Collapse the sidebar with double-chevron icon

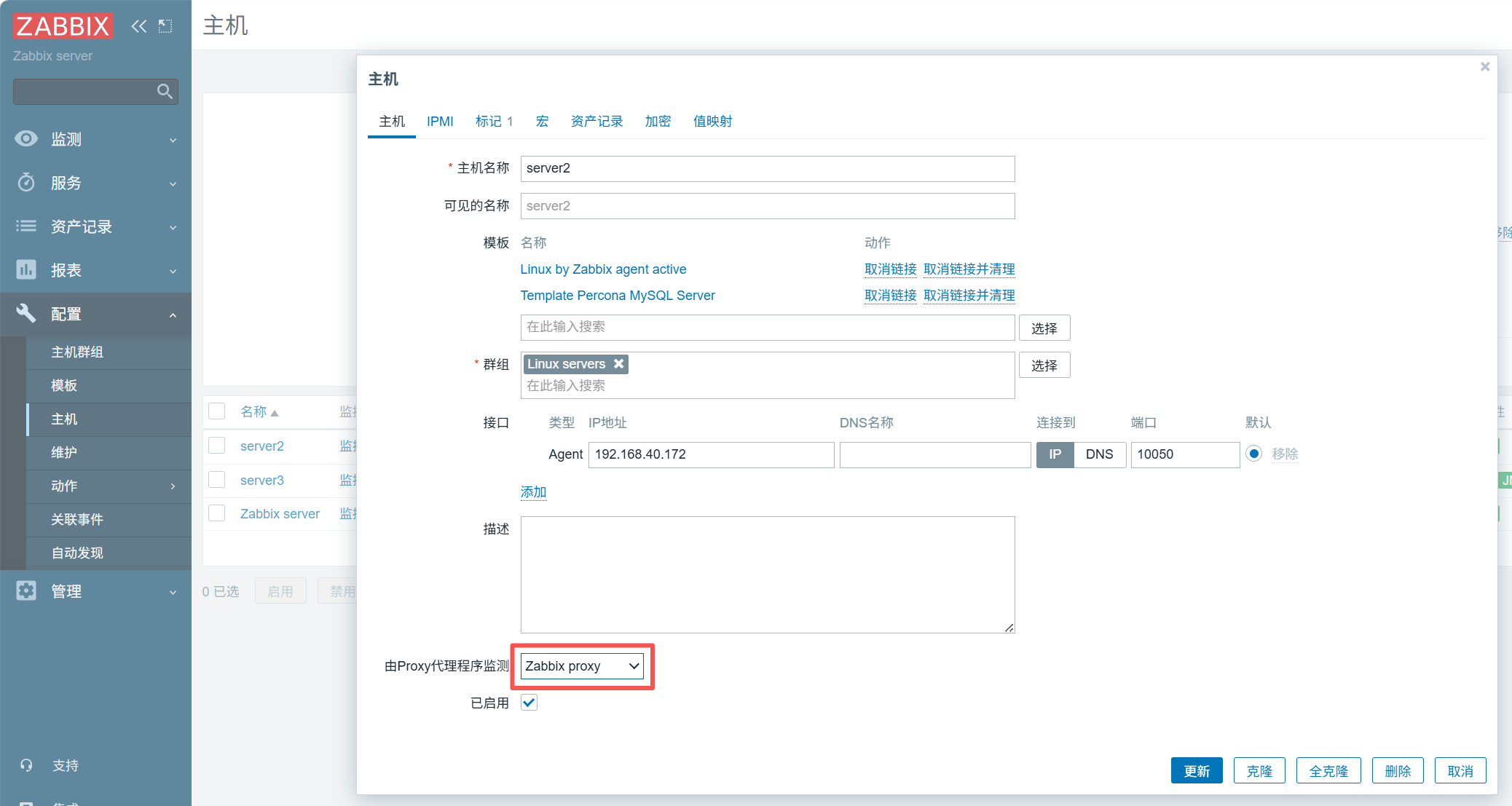tap(138, 26)
